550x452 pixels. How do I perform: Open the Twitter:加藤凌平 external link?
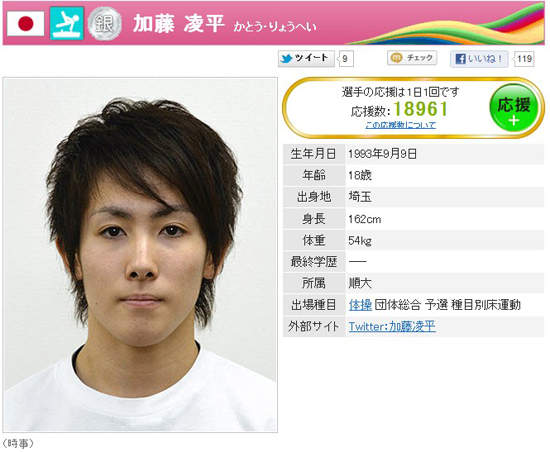tap(392, 326)
